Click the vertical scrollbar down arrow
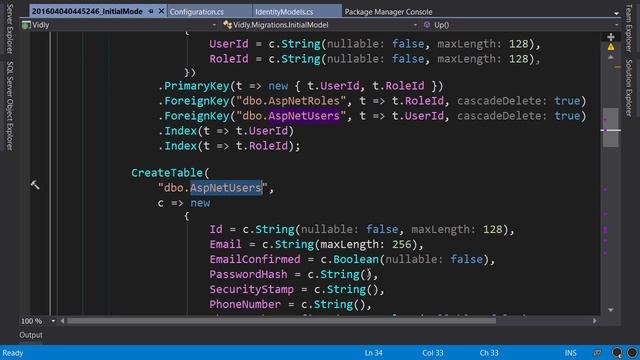The height and width of the screenshot is (360, 640). click(x=611, y=310)
